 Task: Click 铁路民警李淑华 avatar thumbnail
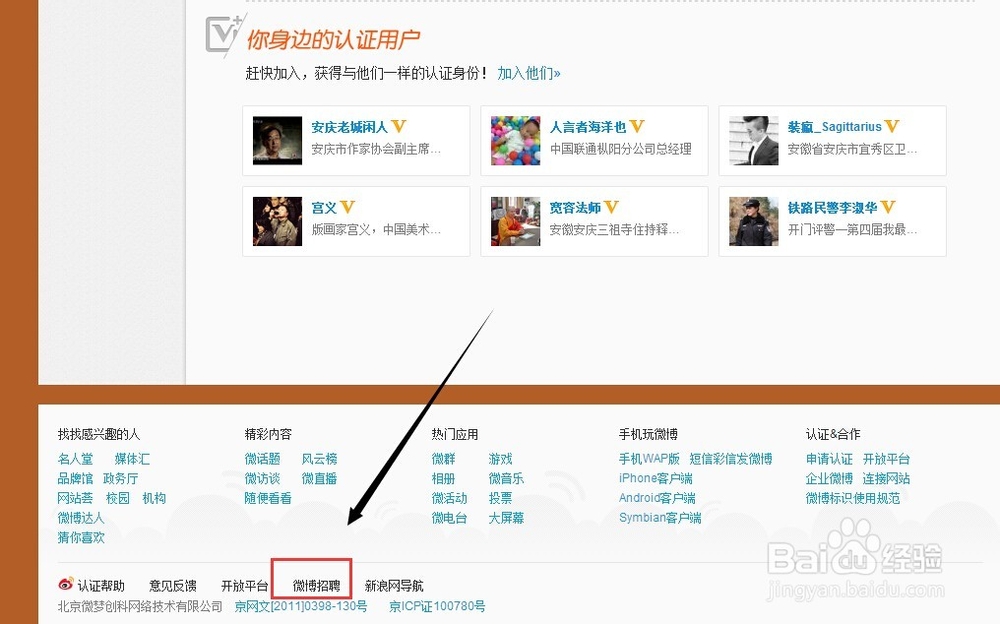(x=754, y=221)
